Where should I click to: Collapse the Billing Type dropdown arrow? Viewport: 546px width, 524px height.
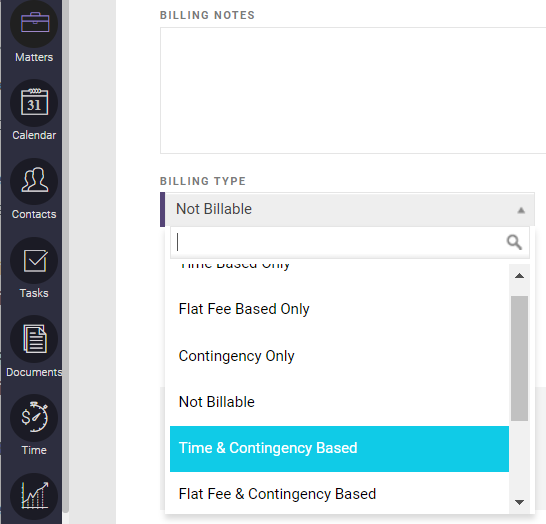point(521,210)
